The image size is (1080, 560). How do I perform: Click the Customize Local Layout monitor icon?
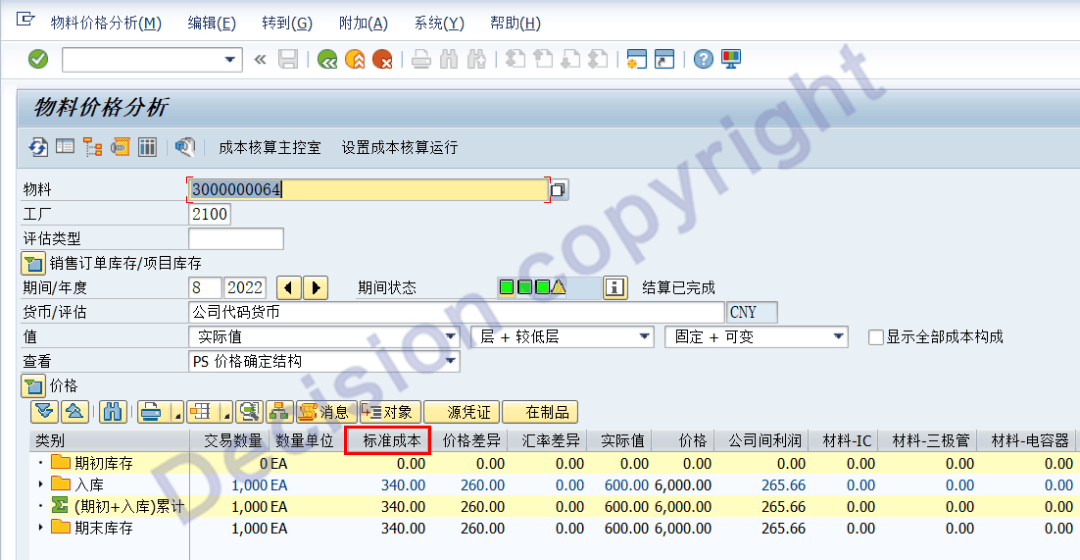731,60
